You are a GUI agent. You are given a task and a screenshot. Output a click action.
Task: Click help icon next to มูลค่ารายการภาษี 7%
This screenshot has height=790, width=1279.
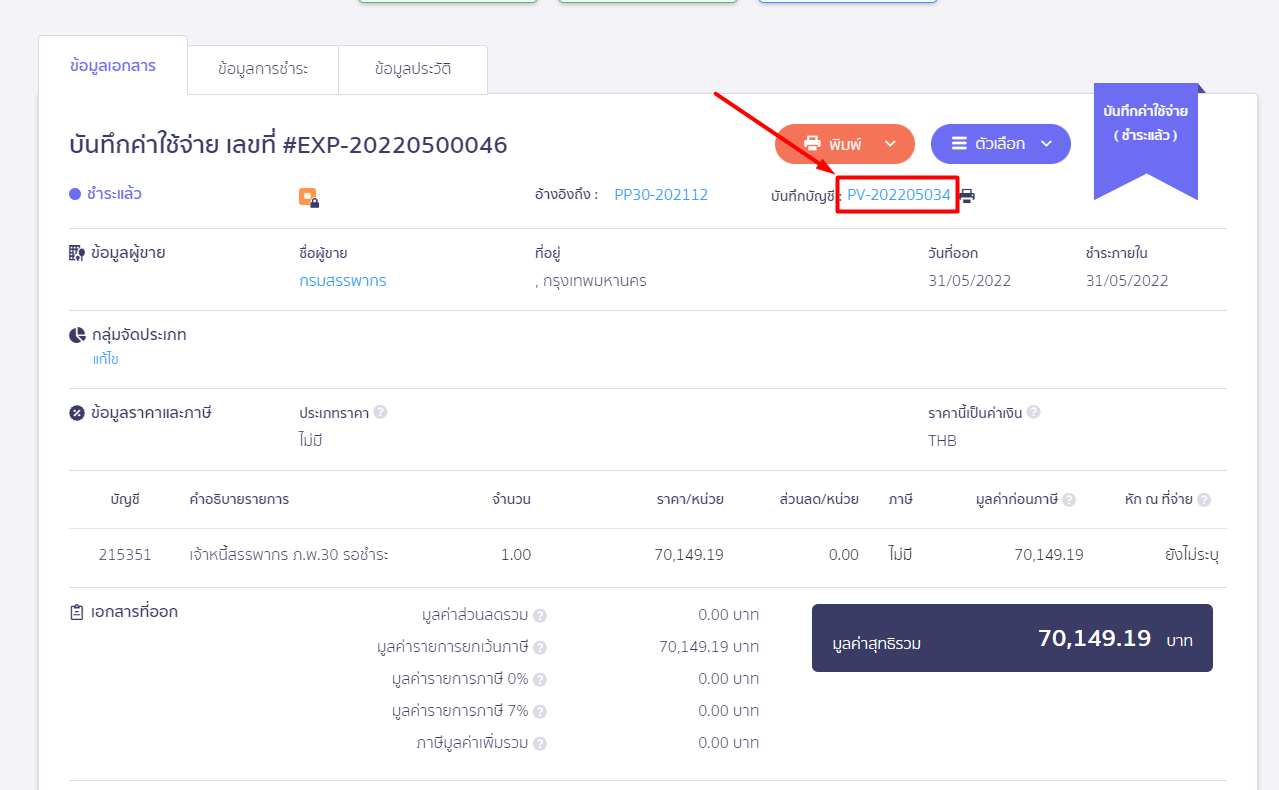[540, 712]
